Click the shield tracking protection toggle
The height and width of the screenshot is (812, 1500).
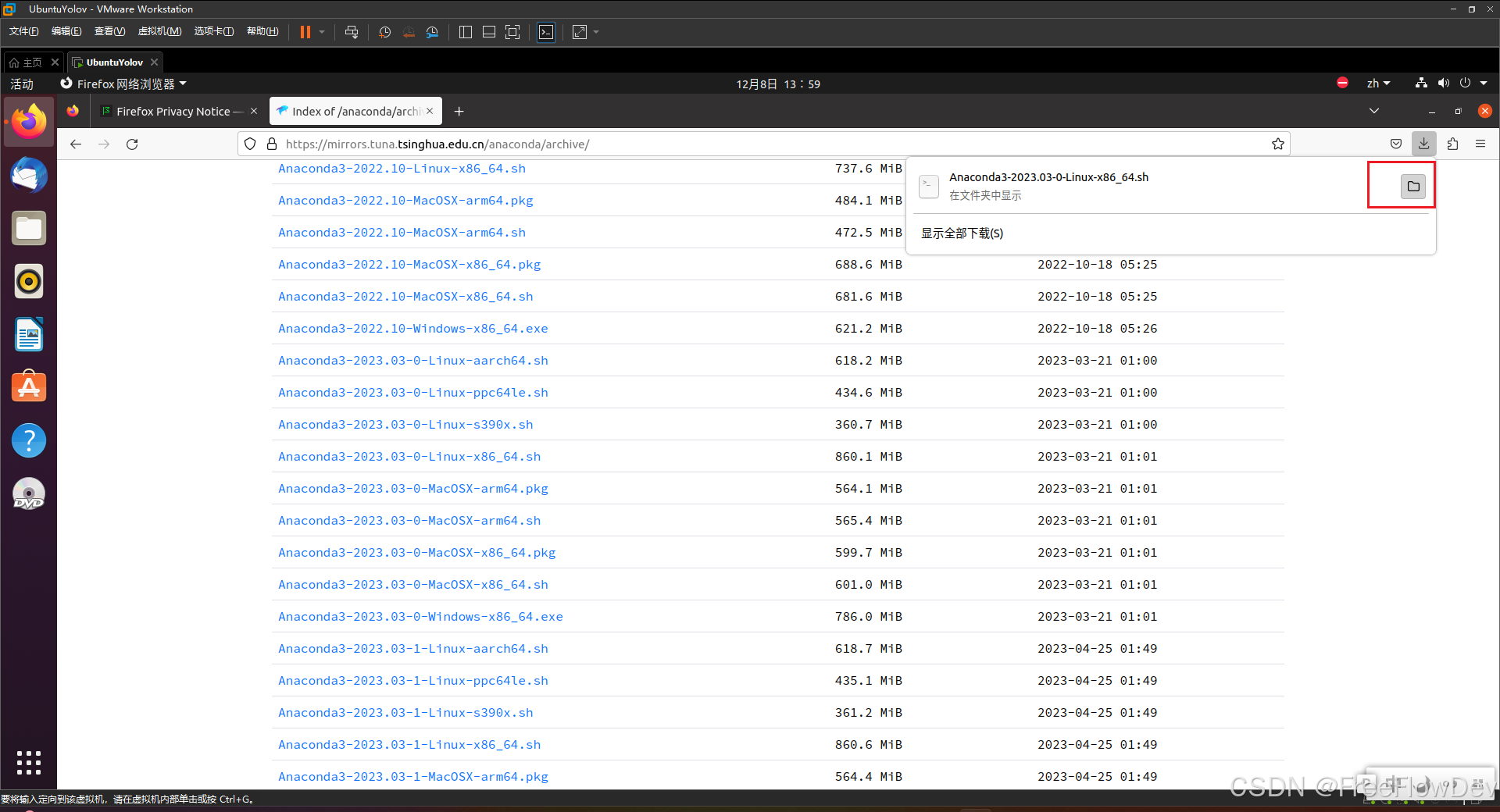(249, 144)
